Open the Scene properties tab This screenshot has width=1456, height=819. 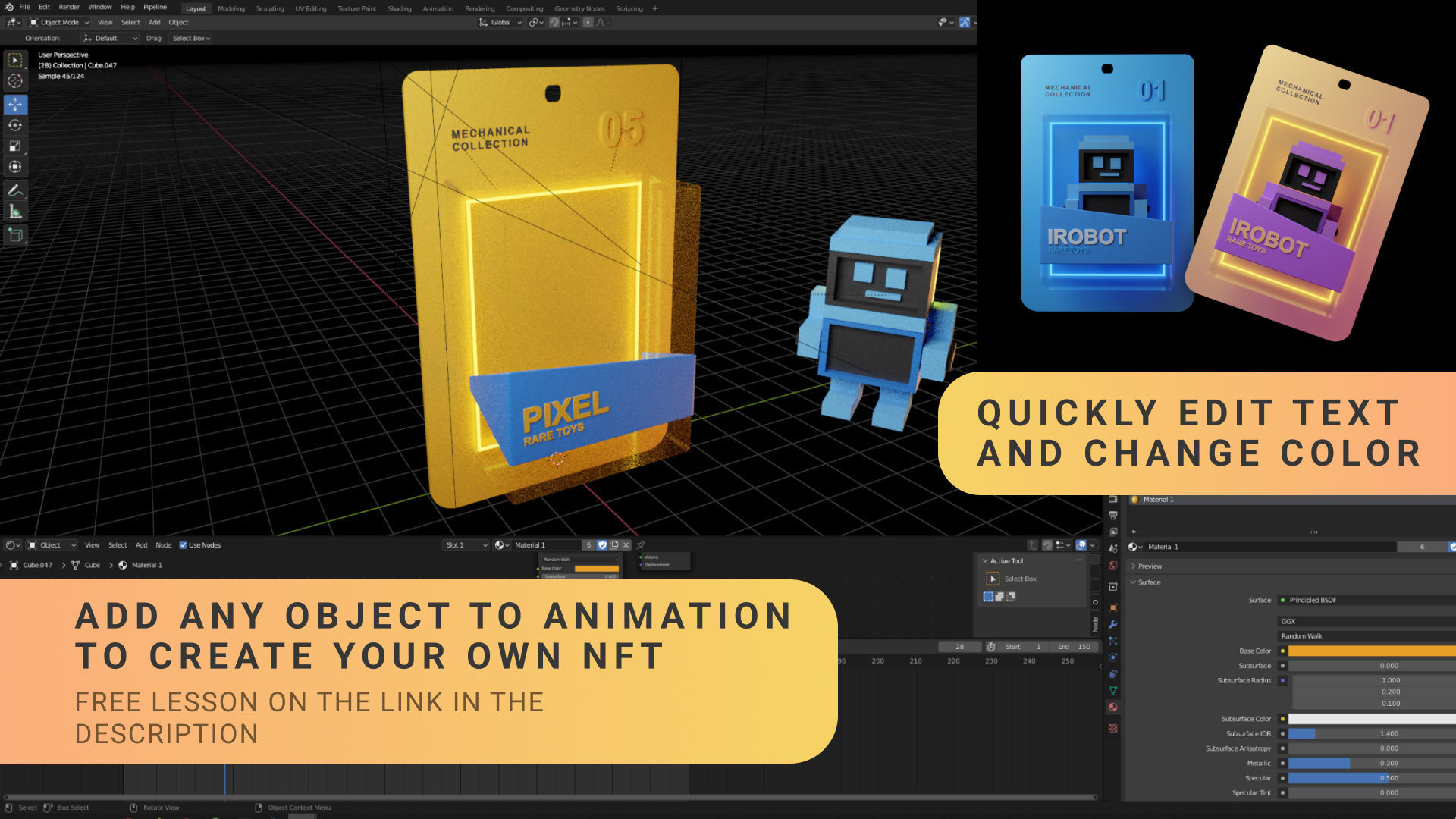(1112, 548)
